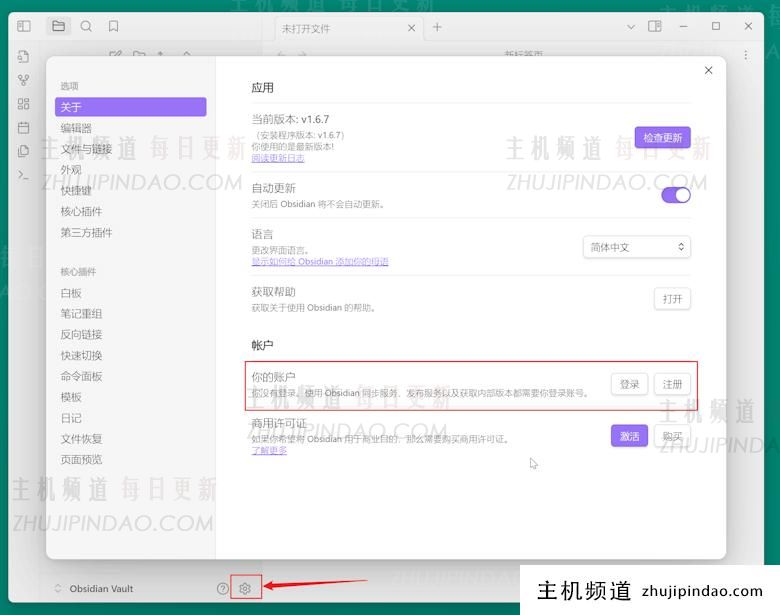Screen dimensions: 780x615
Task: Click the 激活 license button
Action: (x=629, y=436)
